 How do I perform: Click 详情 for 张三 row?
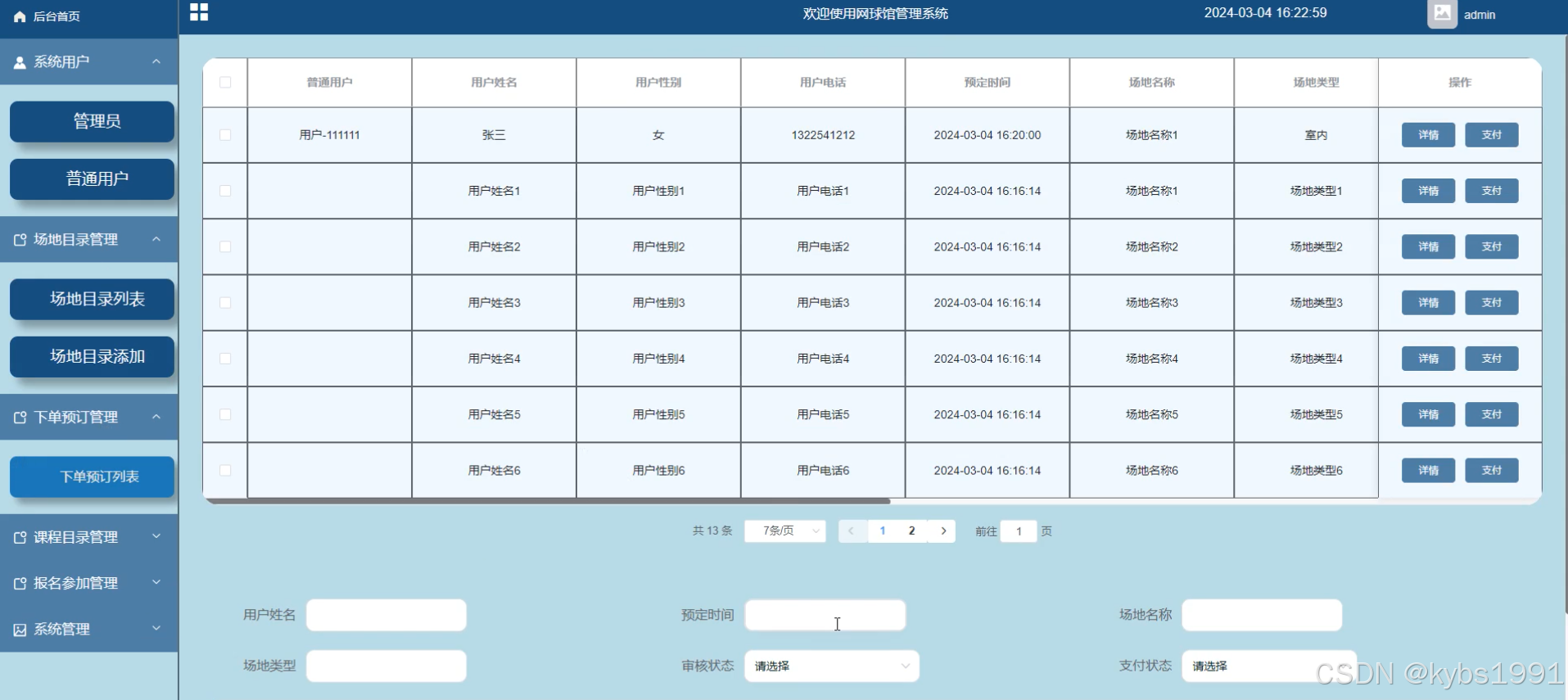pos(1428,135)
